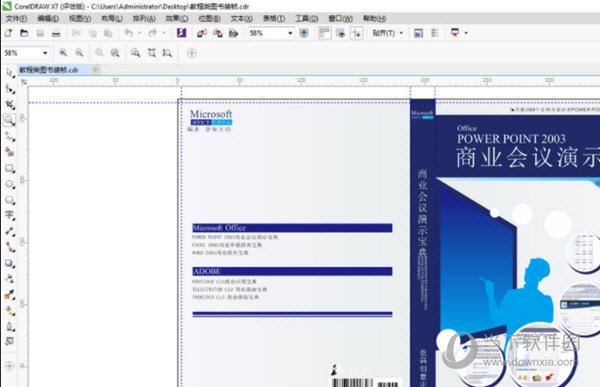Open the 58% zoom level dropdown in standard toolbar
The image size is (600, 387).
pyautogui.click(x=290, y=33)
